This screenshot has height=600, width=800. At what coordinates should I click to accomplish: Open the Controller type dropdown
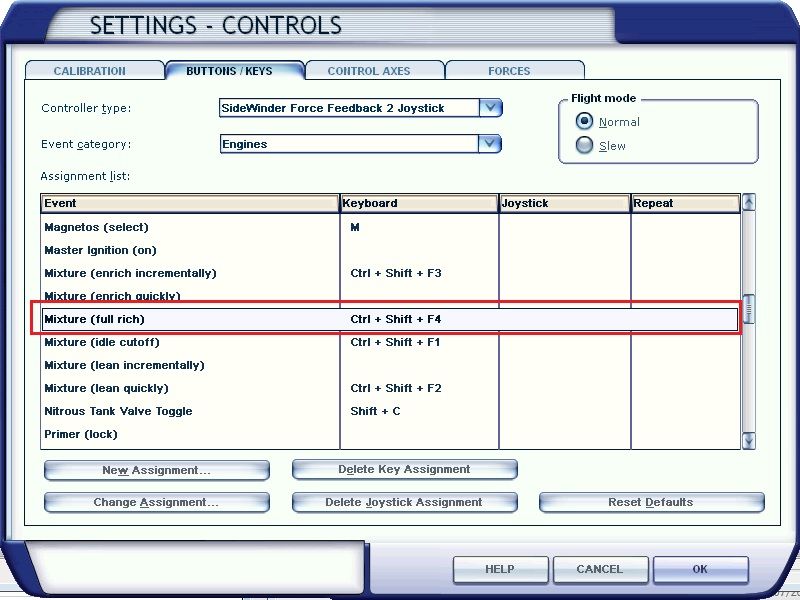[490, 108]
